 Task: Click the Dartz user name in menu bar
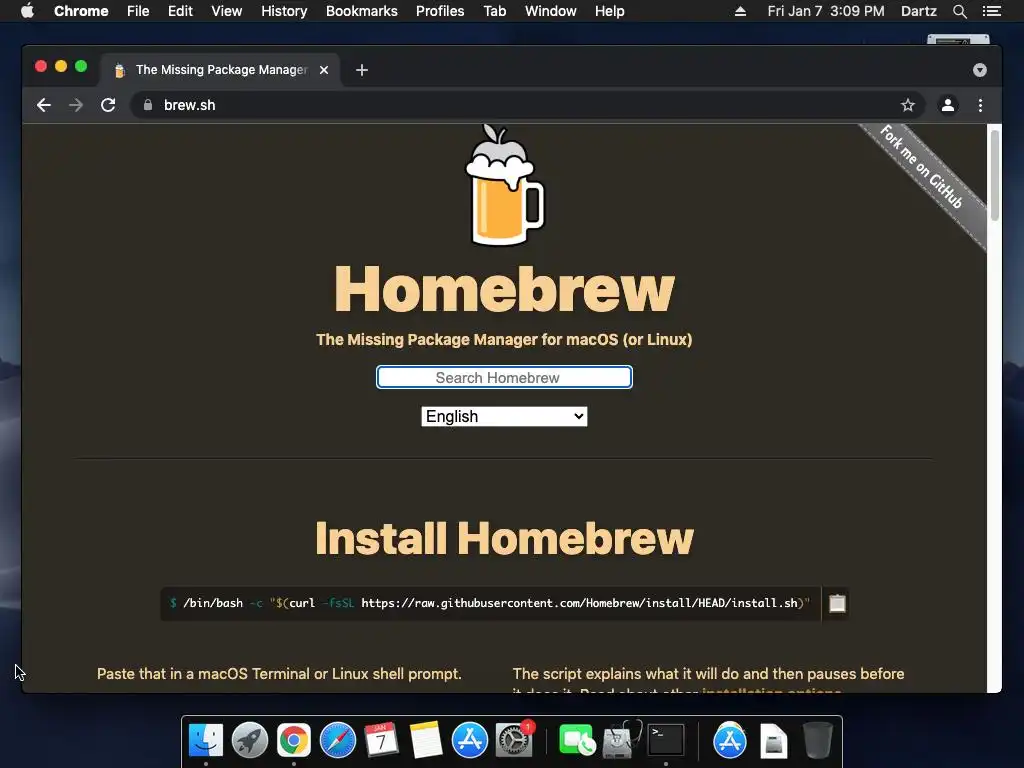coord(919,11)
